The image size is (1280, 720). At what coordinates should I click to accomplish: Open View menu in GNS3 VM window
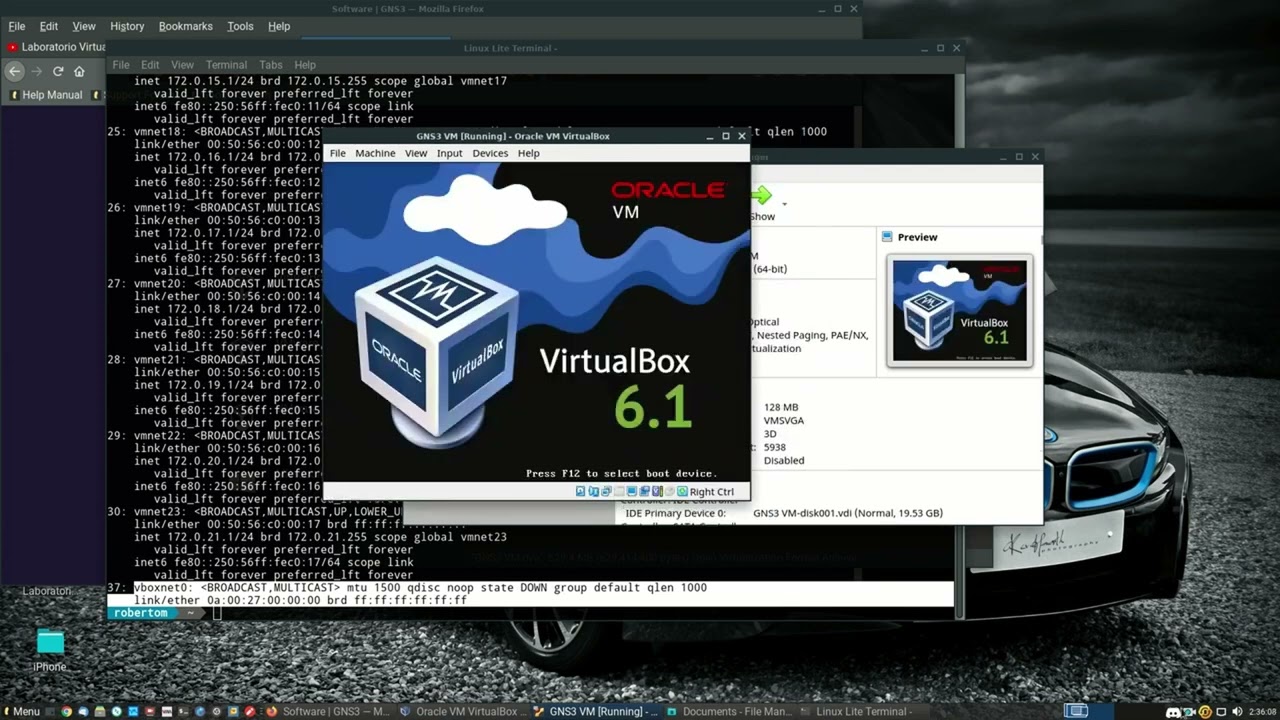point(416,153)
